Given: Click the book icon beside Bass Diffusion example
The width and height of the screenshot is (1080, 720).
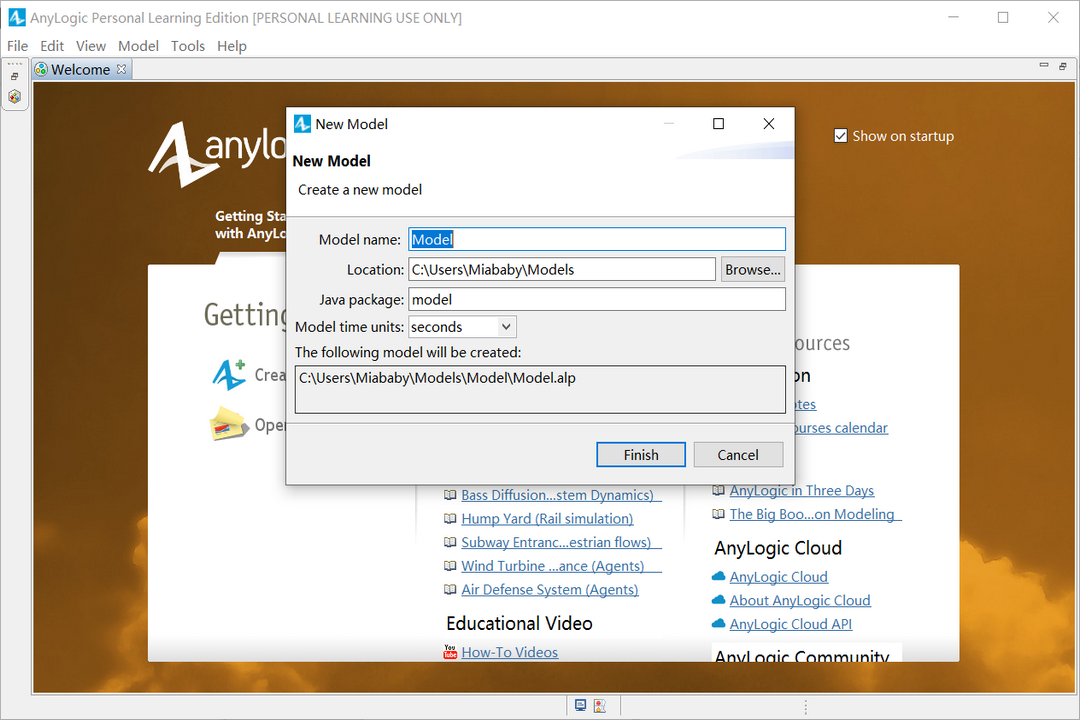Looking at the screenshot, I should (x=451, y=495).
